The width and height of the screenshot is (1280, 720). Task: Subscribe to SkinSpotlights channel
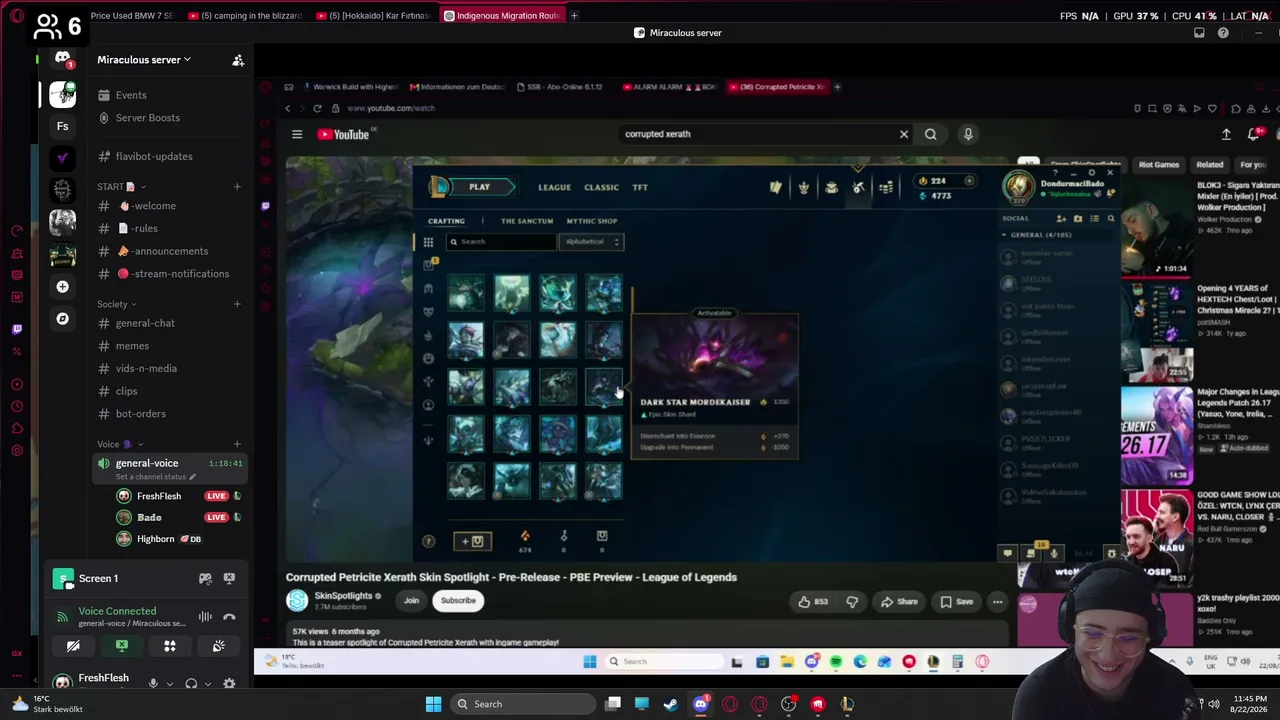pos(458,601)
